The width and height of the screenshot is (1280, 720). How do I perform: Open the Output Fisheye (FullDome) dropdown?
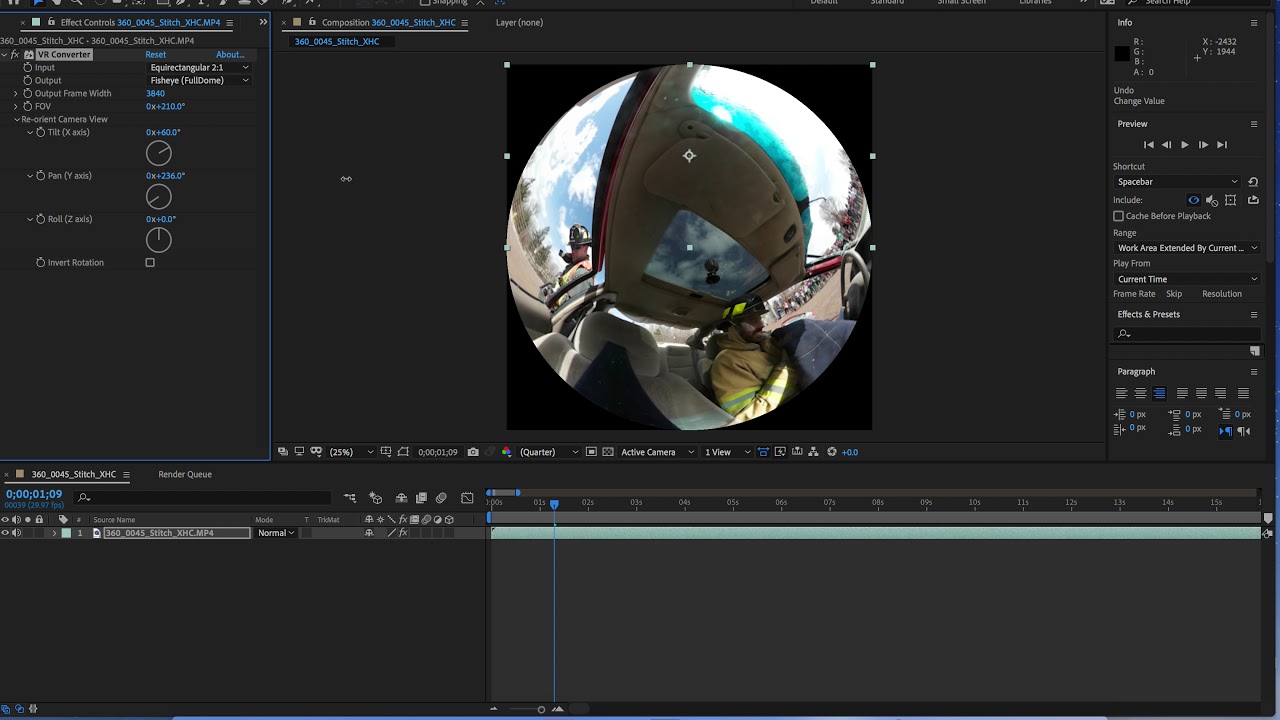[199, 80]
